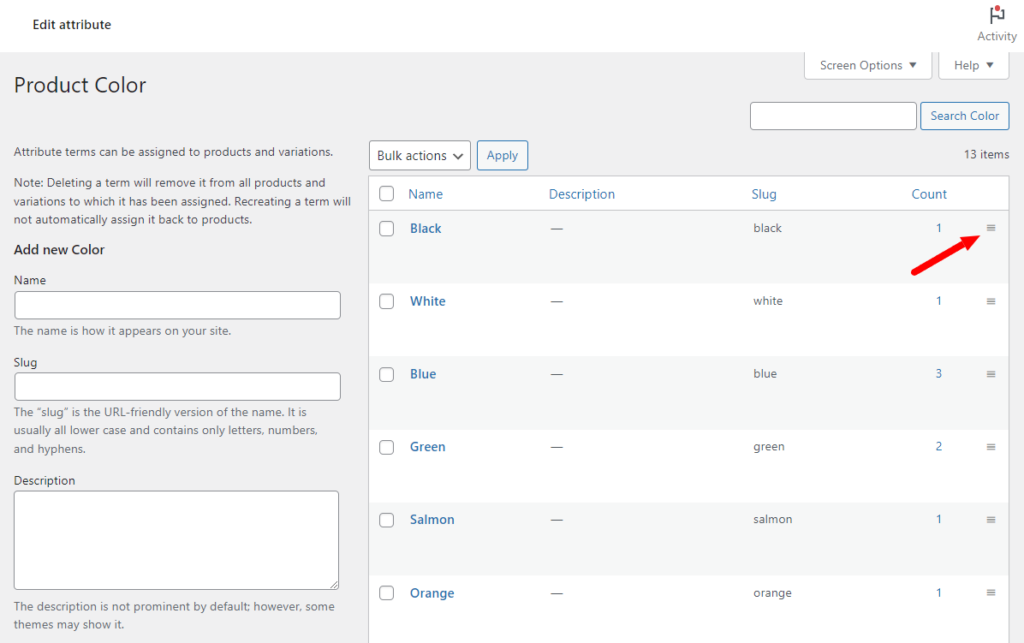Sort the table by Count column
1024x643 pixels.
pyautogui.click(x=929, y=193)
